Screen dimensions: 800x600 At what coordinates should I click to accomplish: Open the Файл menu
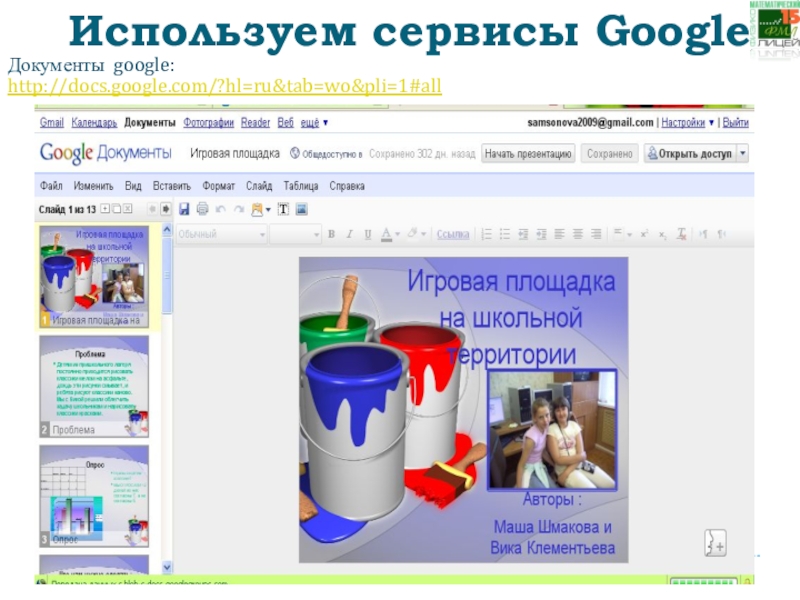pos(51,186)
